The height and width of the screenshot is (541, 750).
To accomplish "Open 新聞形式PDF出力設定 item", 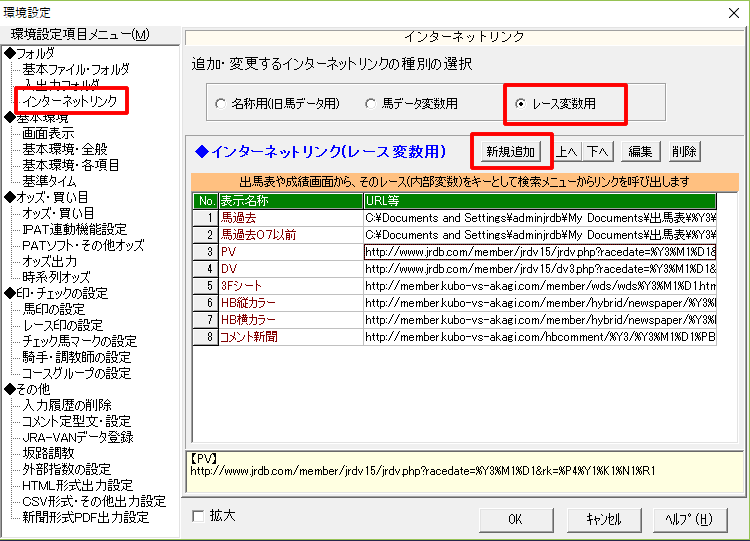I will click(86, 518).
